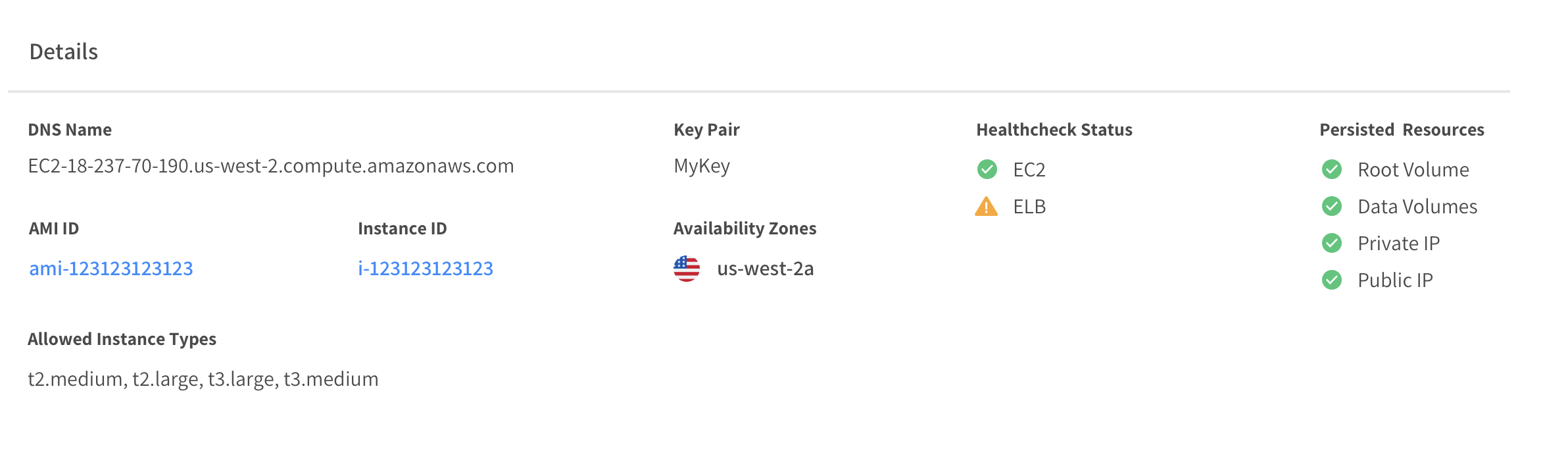1568x449 pixels.
Task: Click the Data Volumes green check icon
Action: (x=1331, y=206)
